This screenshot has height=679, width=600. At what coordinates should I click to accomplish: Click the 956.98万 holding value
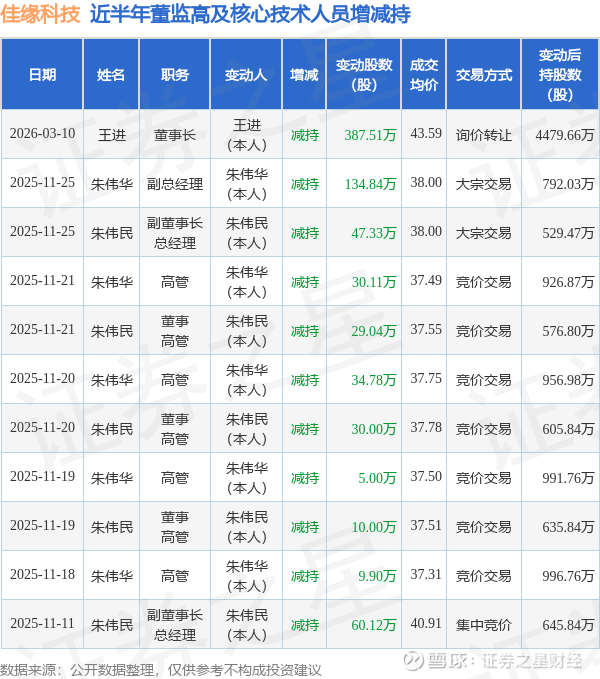(568, 380)
